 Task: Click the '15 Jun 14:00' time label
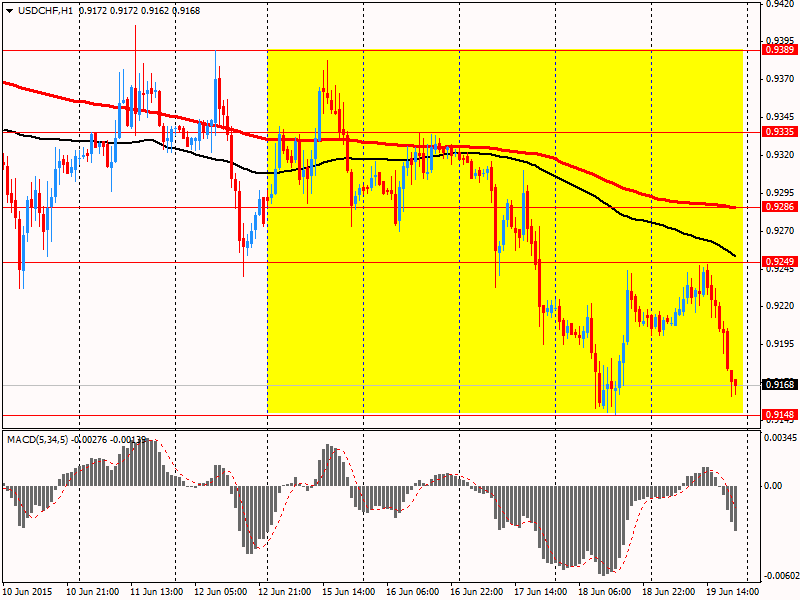350,591
